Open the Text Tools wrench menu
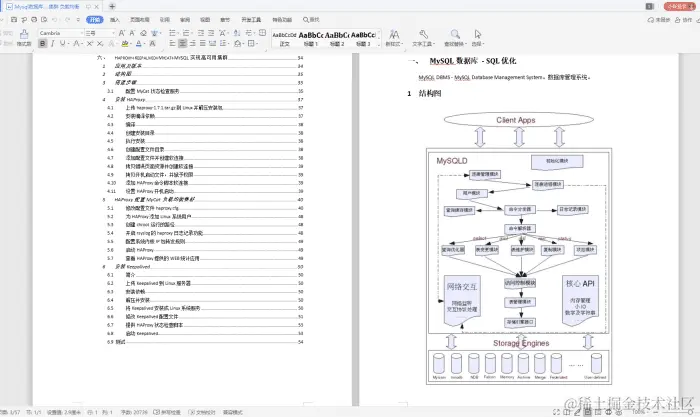 point(423,38)
